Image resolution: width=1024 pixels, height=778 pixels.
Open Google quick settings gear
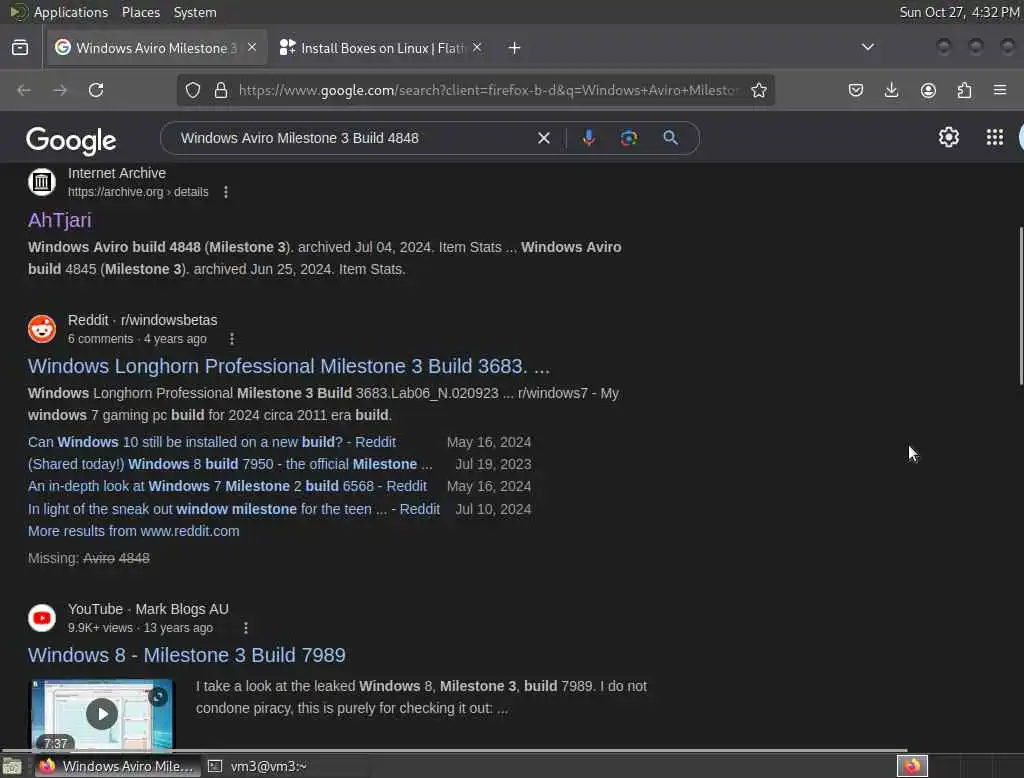949,137
